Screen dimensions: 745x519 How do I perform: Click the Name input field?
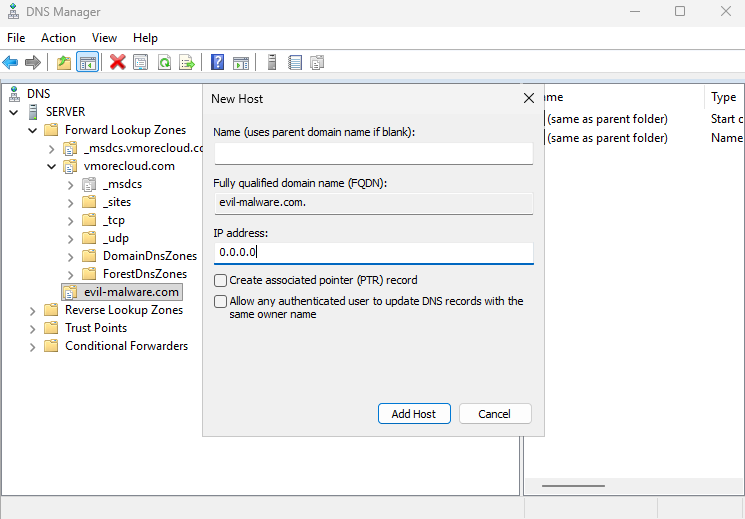pos(373,153)
